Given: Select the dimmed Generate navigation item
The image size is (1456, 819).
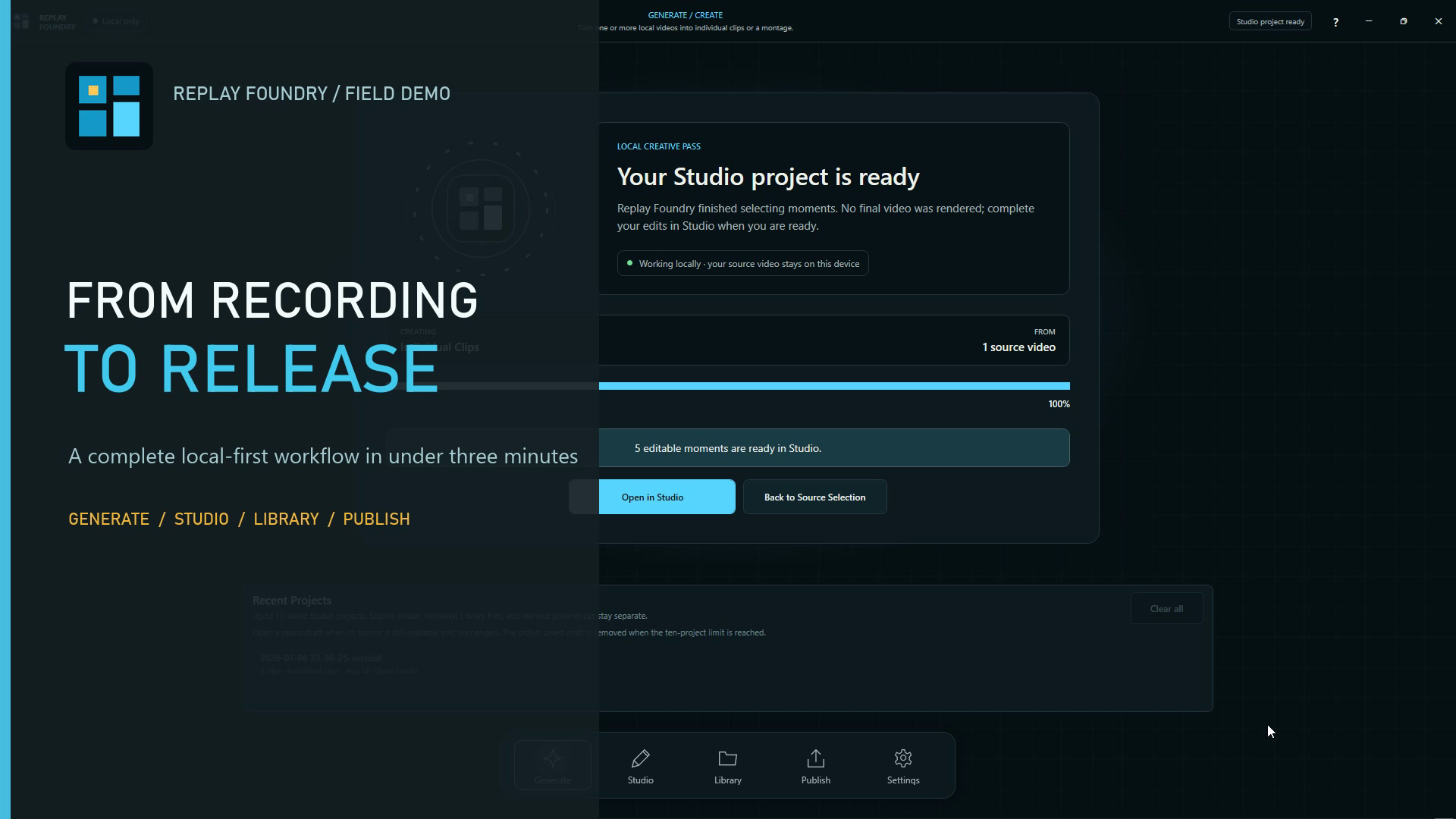Looking at the screenshot, I should (553, 766).
